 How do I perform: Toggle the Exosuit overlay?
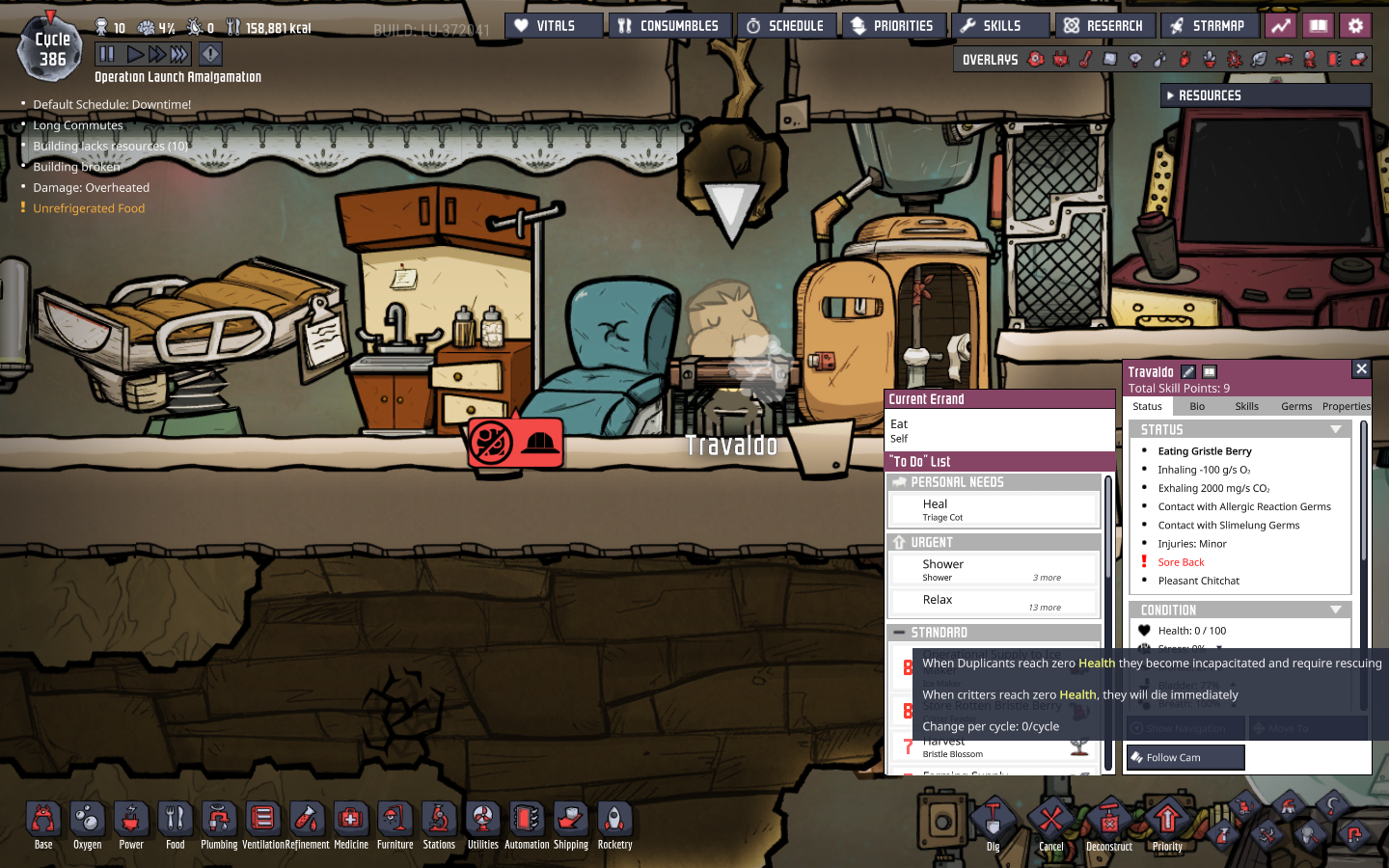coord(1309,60)
